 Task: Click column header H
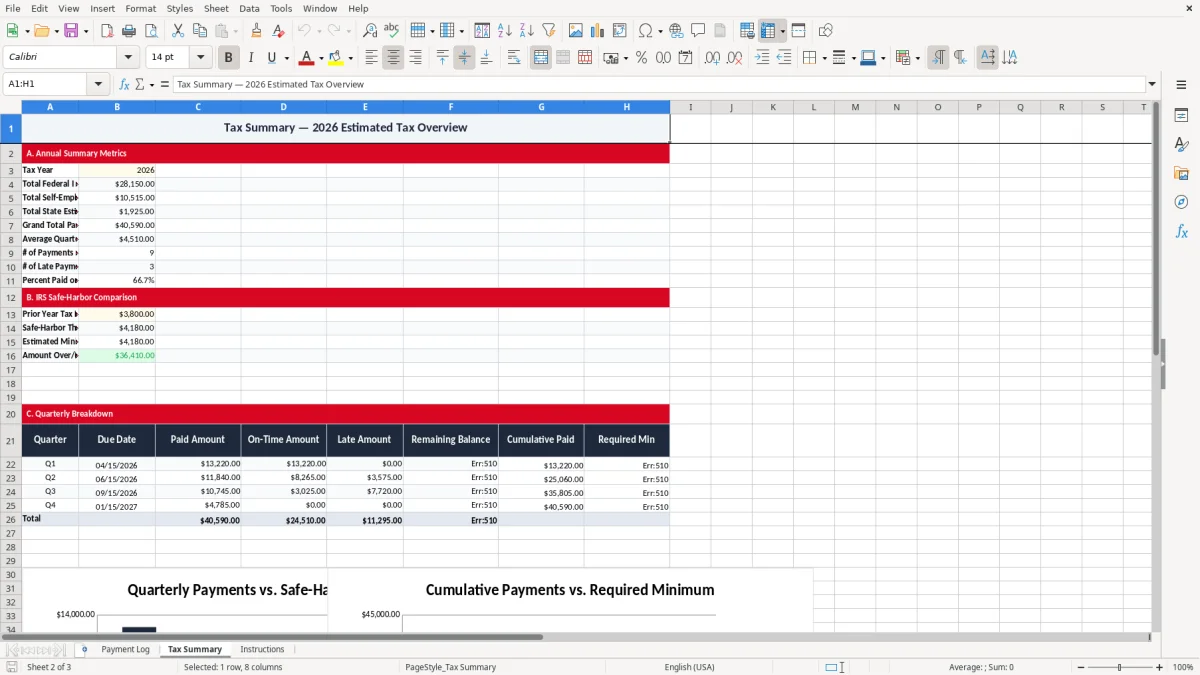click(x=627, y=107)
